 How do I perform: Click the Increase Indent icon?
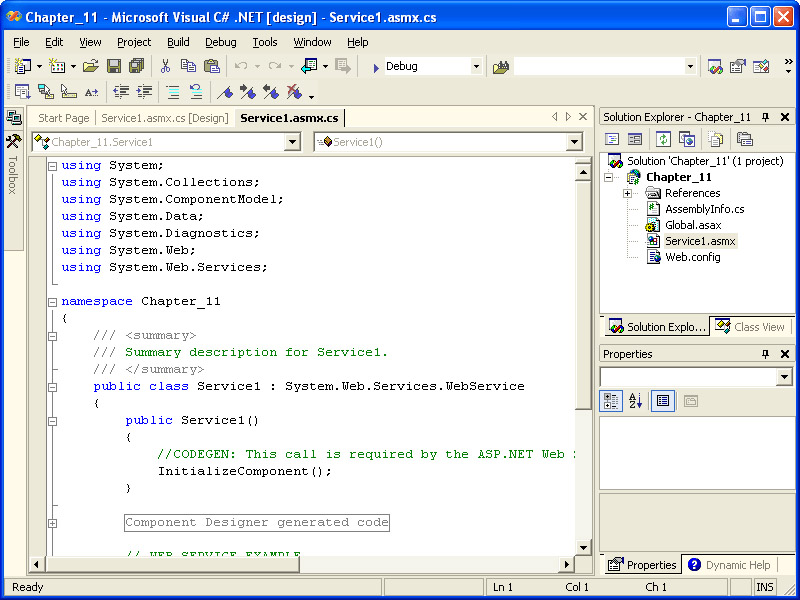(145, 92)
